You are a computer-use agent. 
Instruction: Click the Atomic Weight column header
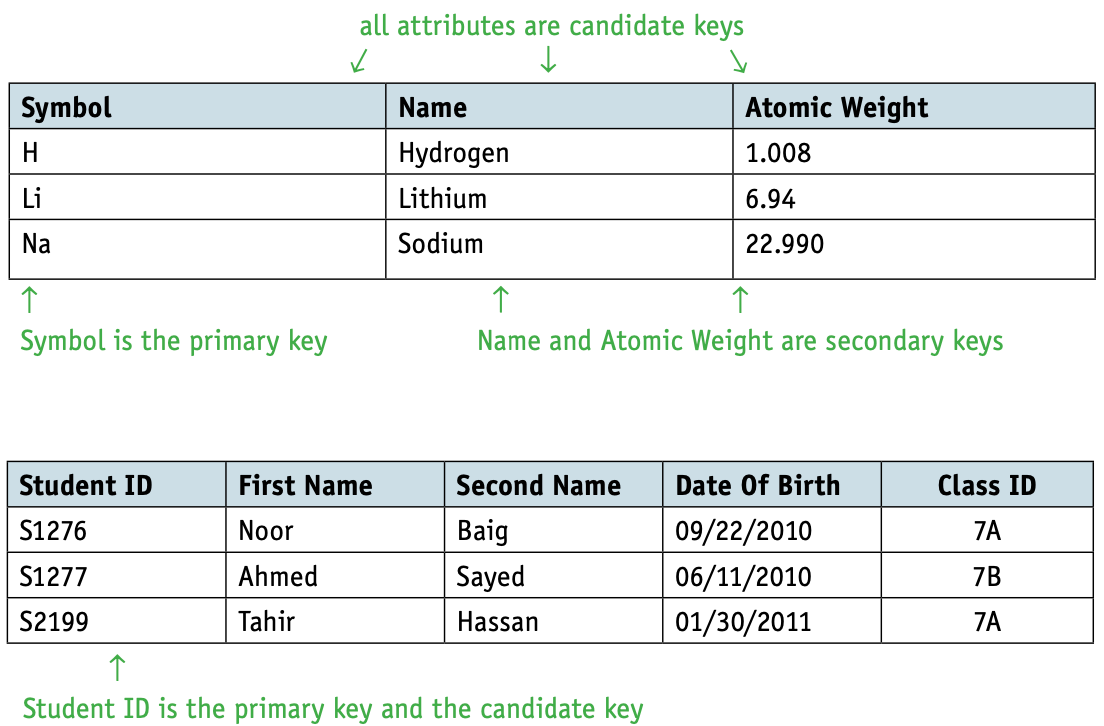(914, 106)
